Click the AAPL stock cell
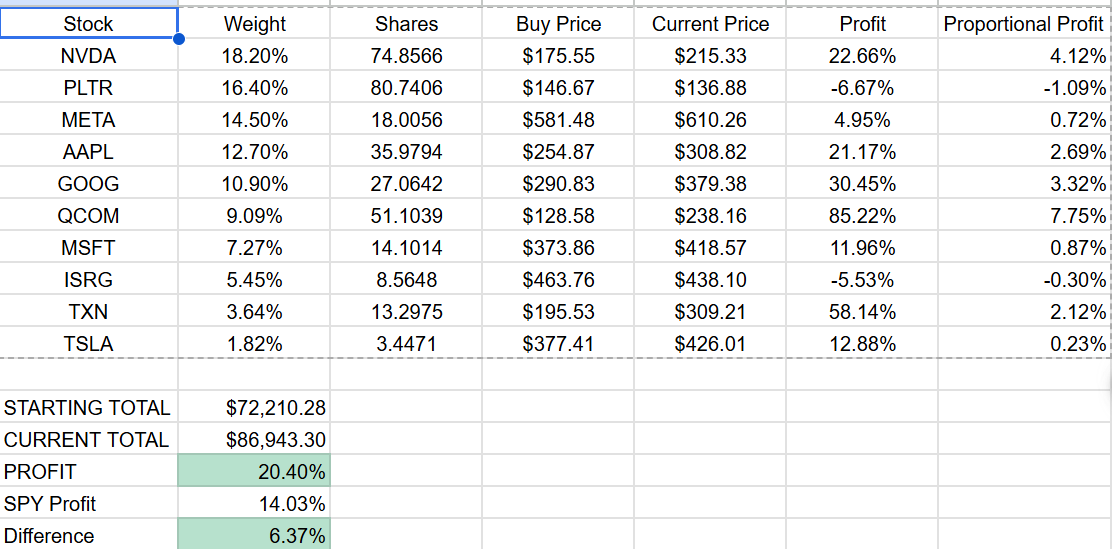Viewport: 1112px width, 549px height. 89,152
